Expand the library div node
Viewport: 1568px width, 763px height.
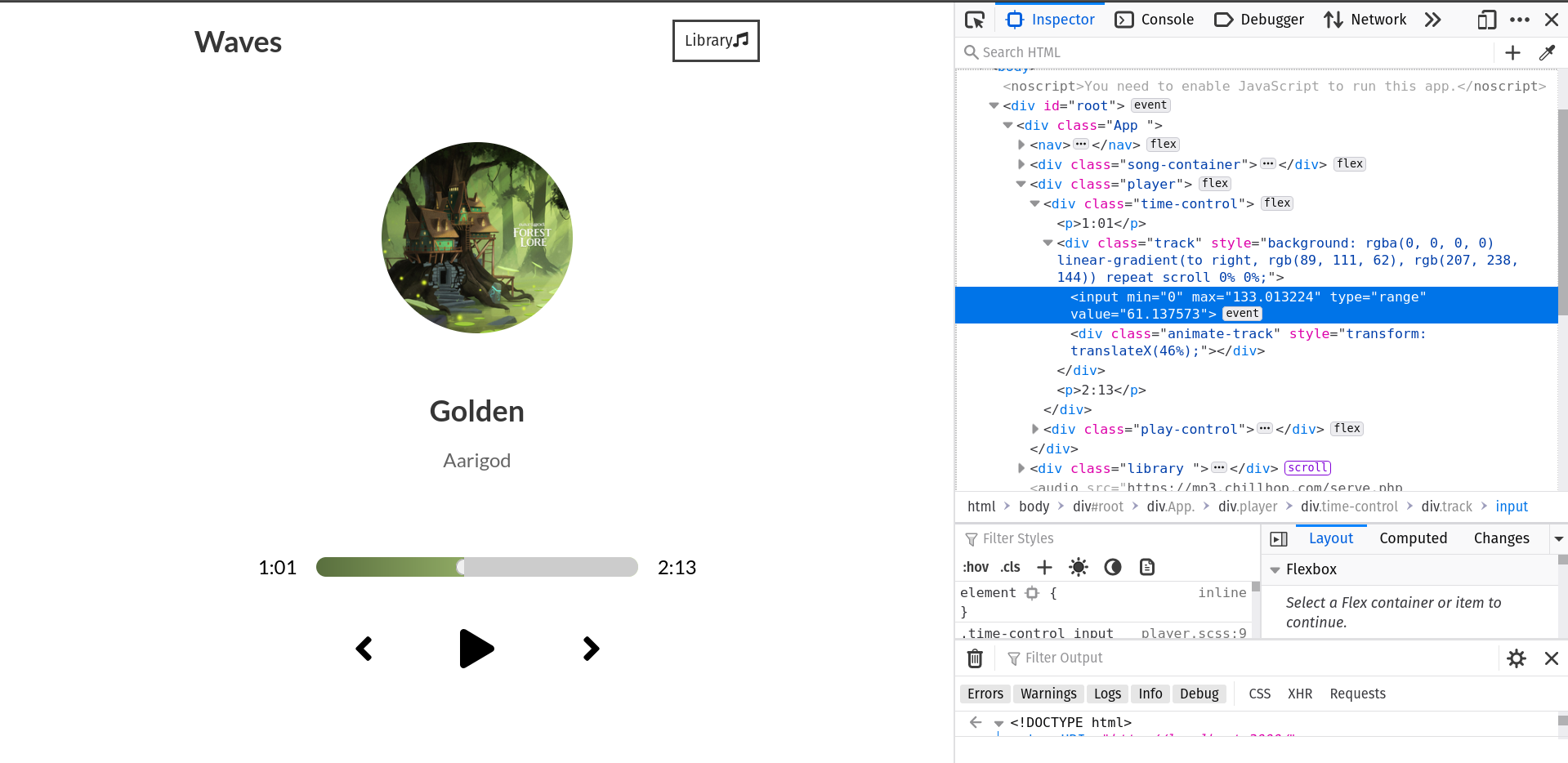[1021, 468]
